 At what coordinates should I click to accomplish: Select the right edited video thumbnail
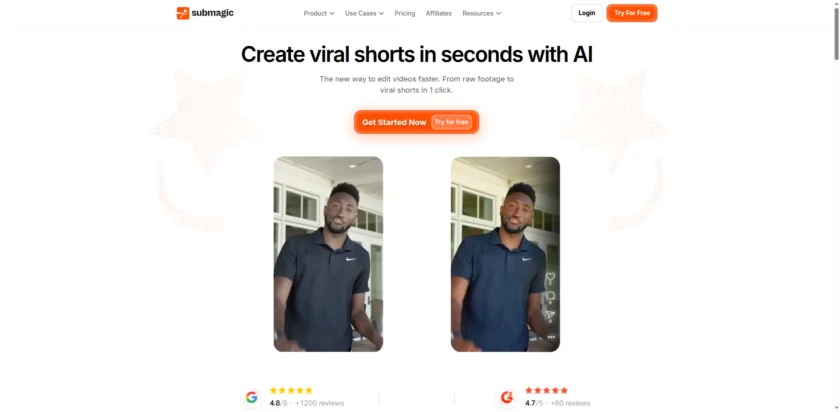tap(505, 254)
